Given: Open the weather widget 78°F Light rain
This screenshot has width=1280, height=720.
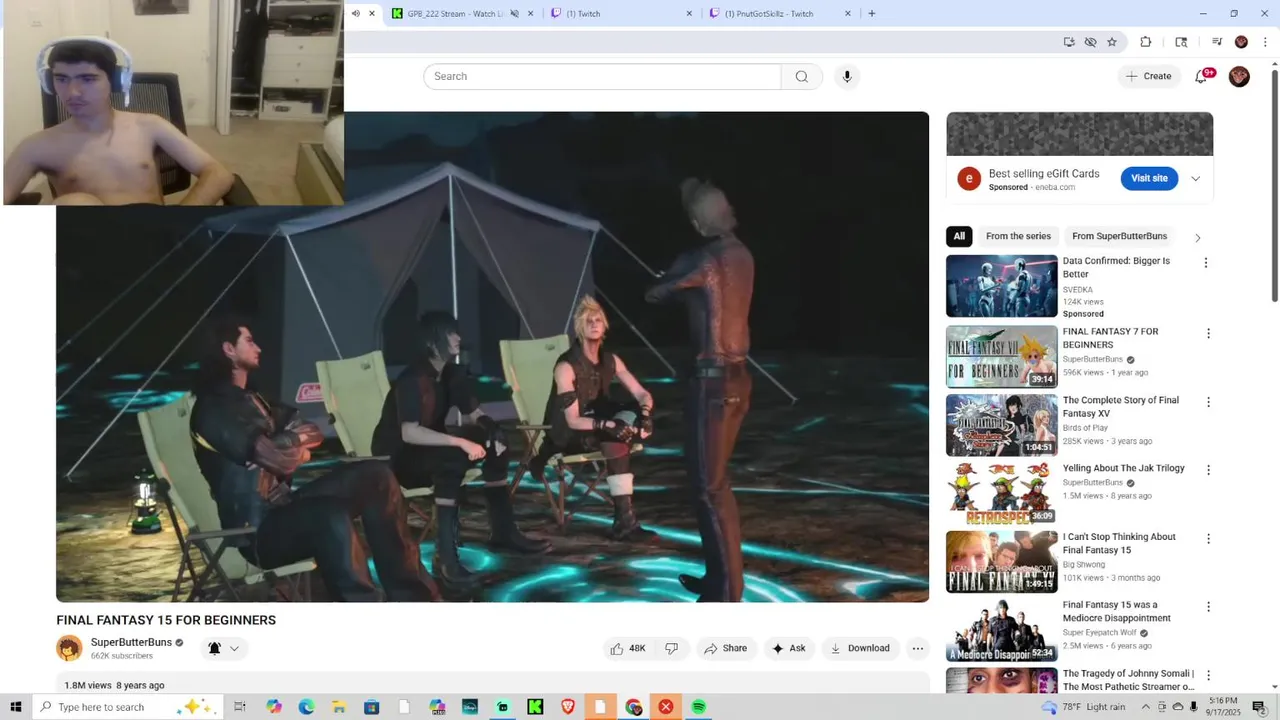Looking at the screenshot, I should (1083, 707).
